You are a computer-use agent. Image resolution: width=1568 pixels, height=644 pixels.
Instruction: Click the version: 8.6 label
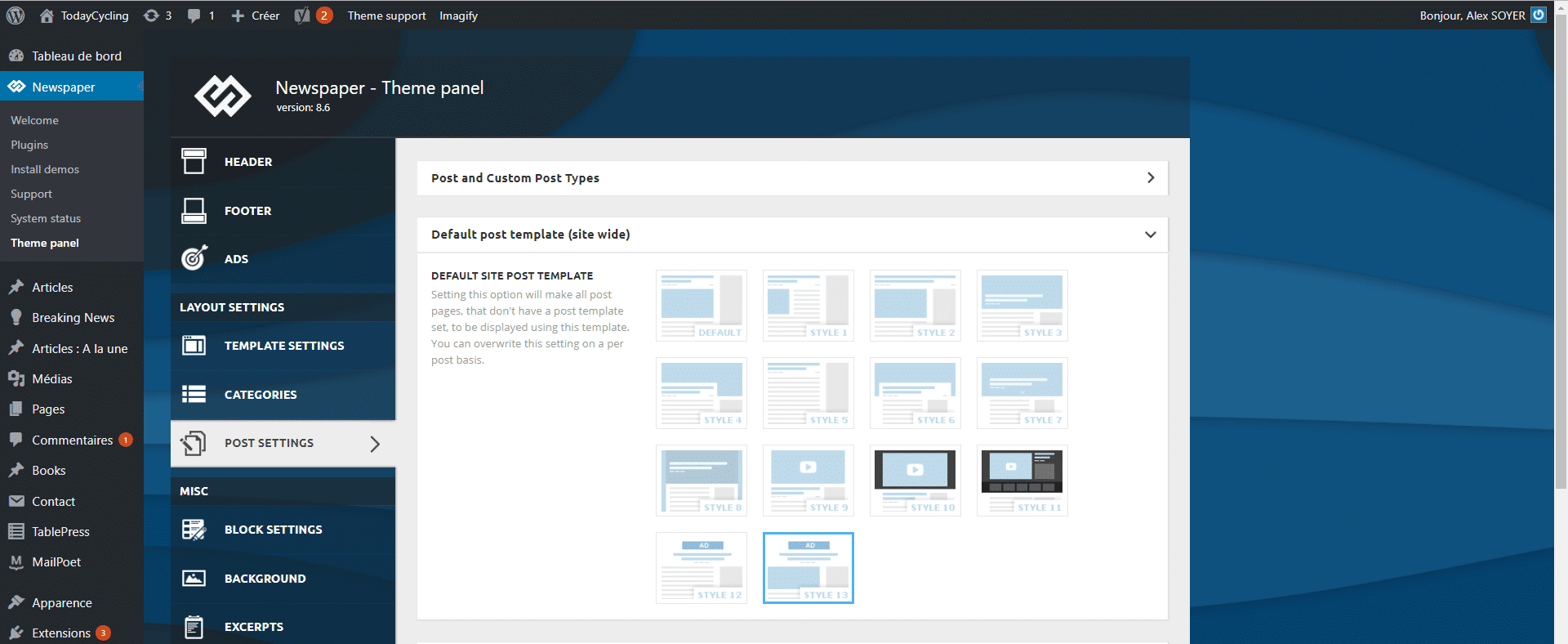[x=303, y=108]
